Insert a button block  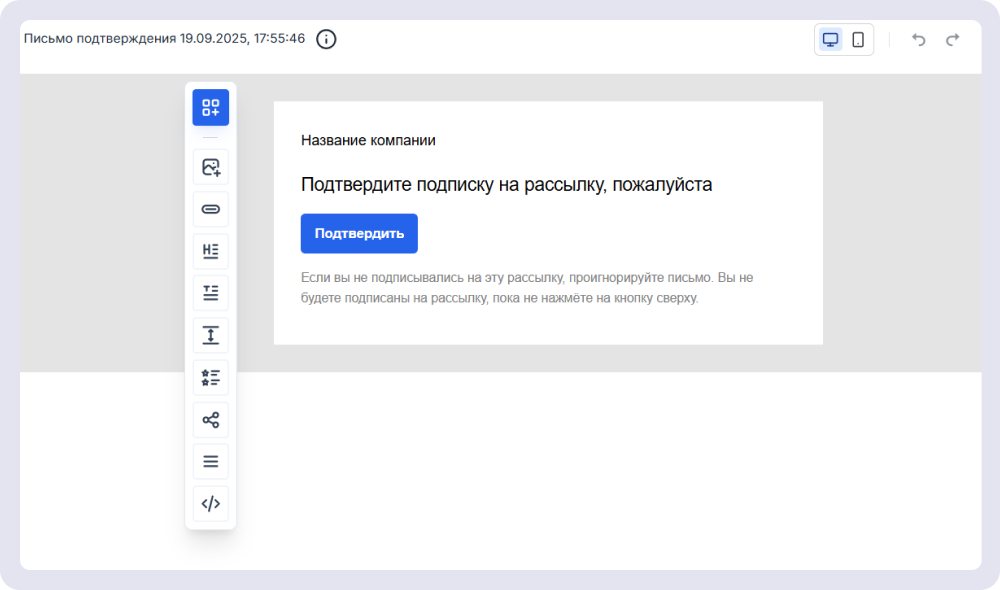210,209
